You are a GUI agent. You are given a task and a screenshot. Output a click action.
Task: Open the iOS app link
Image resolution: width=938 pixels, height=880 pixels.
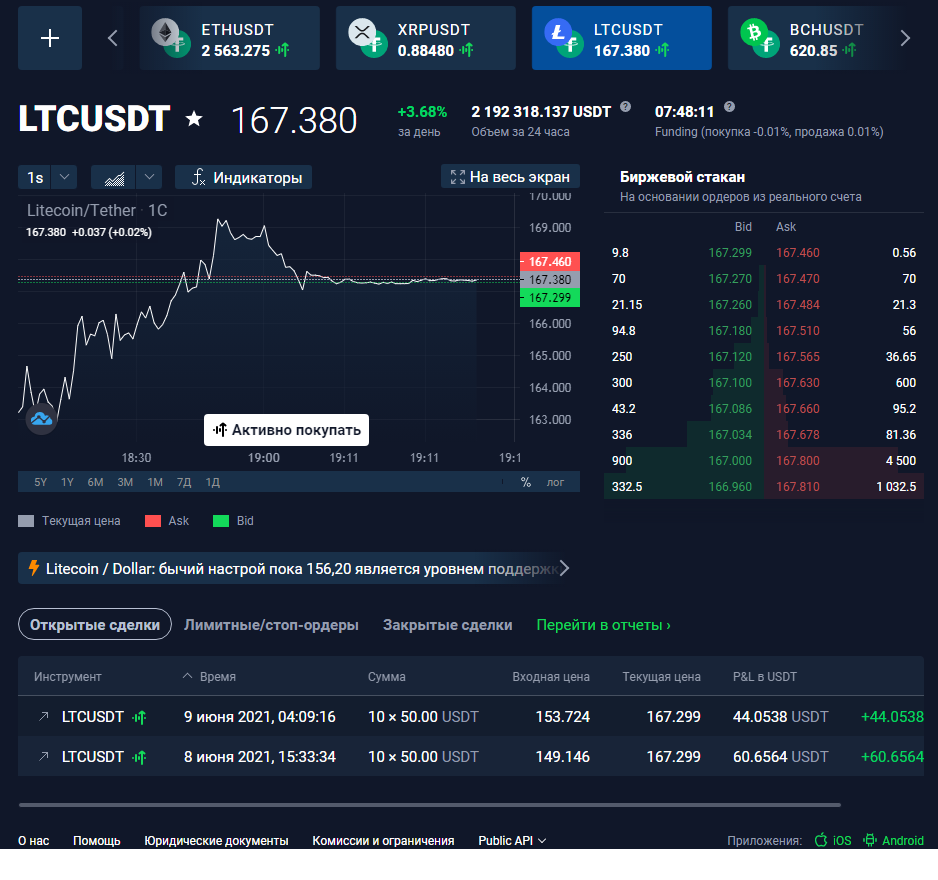tap(833, 841)
